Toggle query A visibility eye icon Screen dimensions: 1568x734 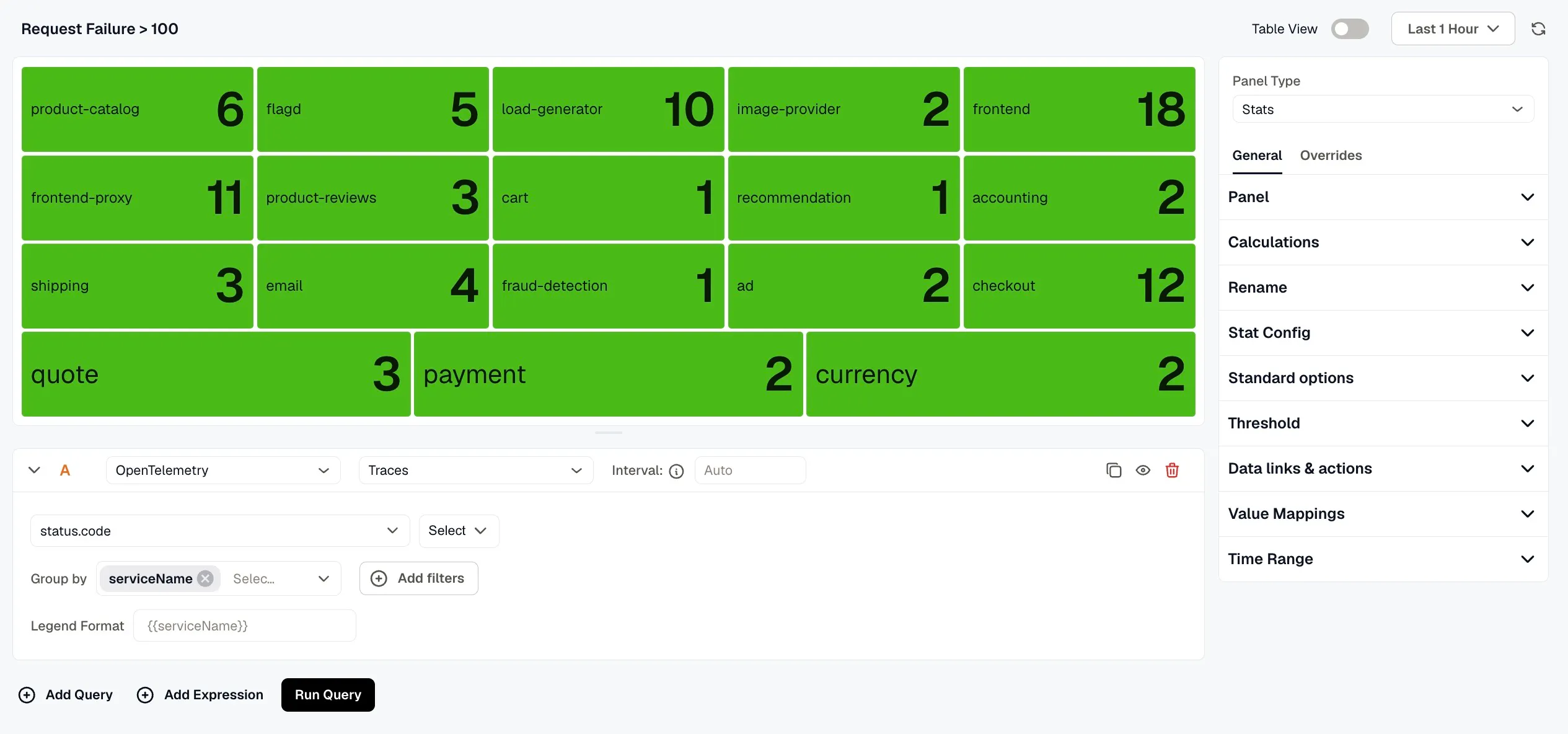[1143, 471]
